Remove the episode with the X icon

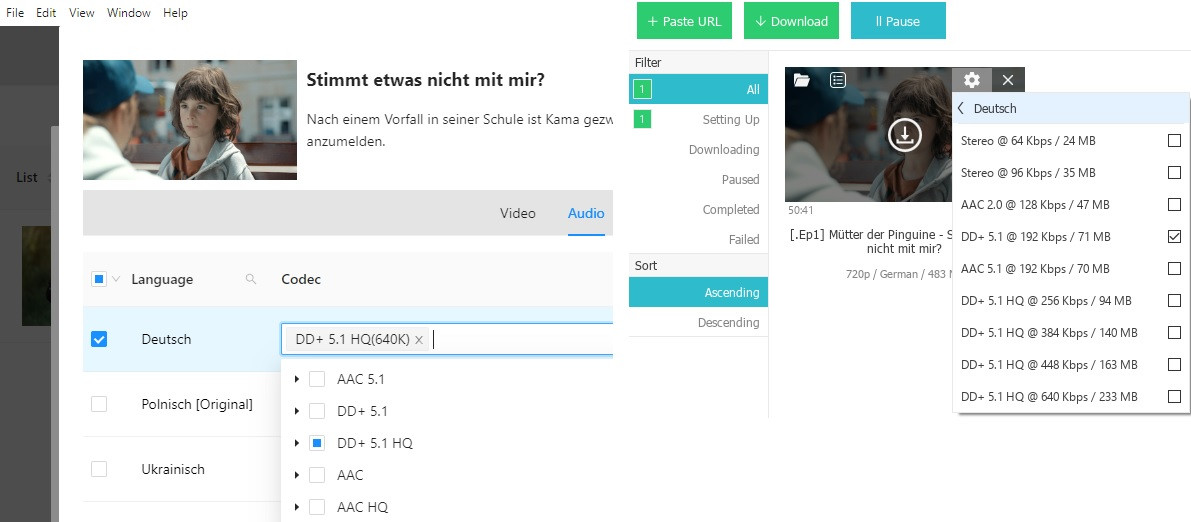1008,80
